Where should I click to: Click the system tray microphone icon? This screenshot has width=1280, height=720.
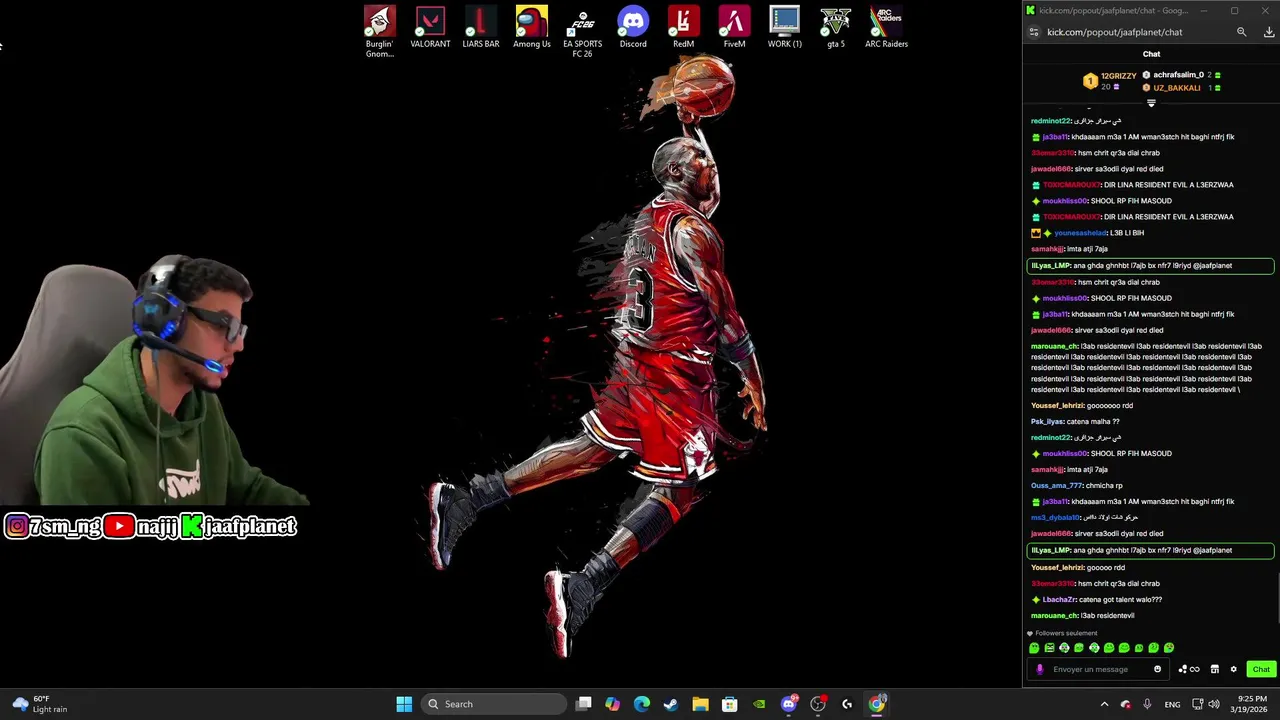[x=1147, y=704]
